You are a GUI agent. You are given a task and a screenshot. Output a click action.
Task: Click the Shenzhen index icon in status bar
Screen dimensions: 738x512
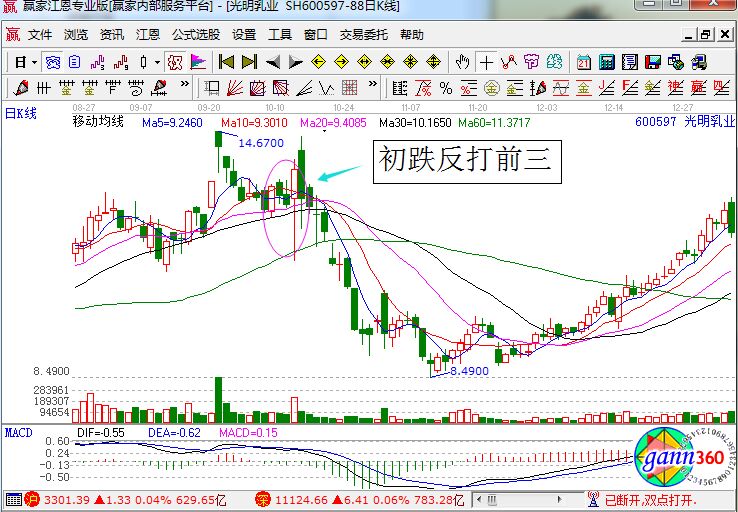[263, 498]
